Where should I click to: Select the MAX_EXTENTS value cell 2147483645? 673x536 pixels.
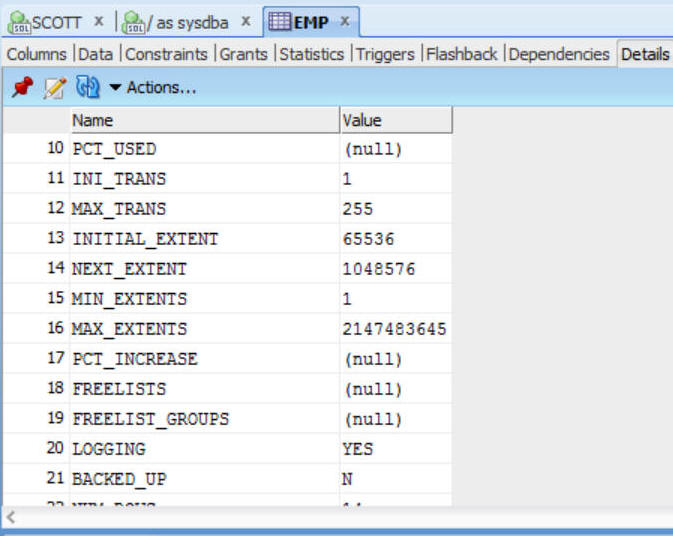(394, 329)
